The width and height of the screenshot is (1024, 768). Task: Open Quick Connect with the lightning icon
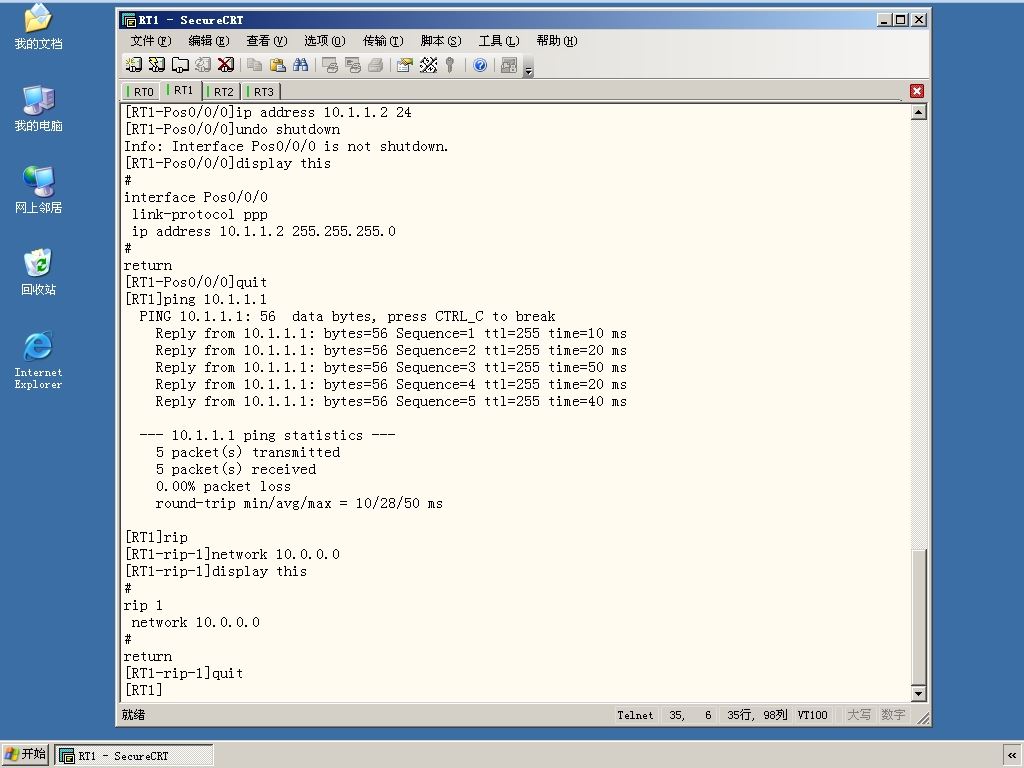point(157,65)
